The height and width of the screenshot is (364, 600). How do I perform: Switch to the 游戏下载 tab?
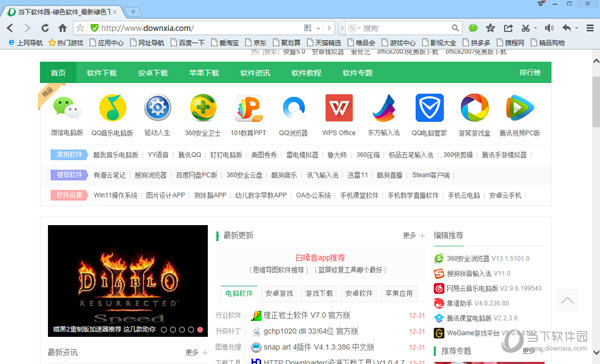coord(319,293)
